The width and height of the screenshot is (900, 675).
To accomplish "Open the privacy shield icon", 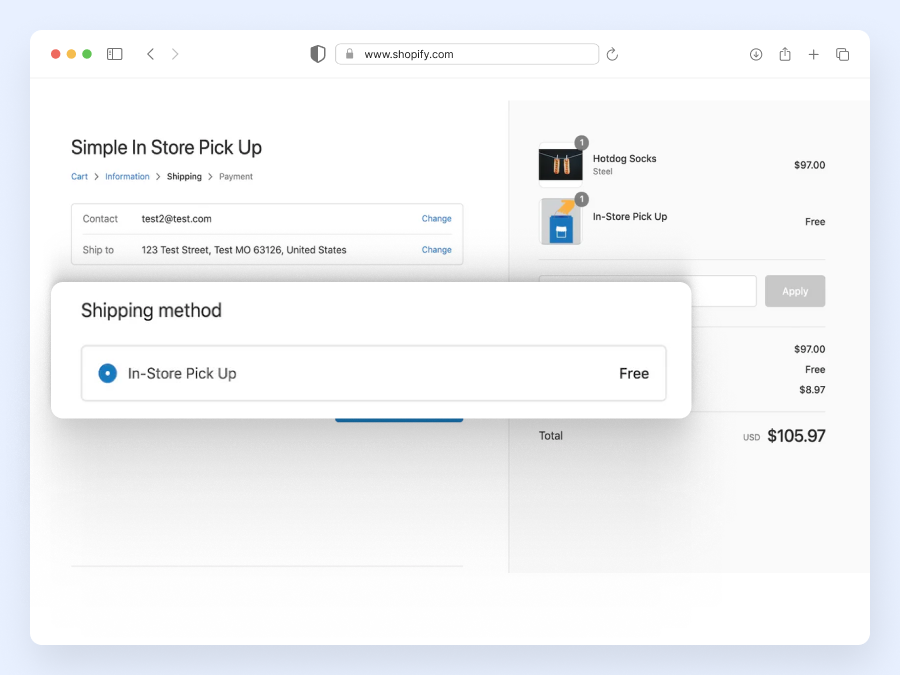I will [x=318, y=54].
